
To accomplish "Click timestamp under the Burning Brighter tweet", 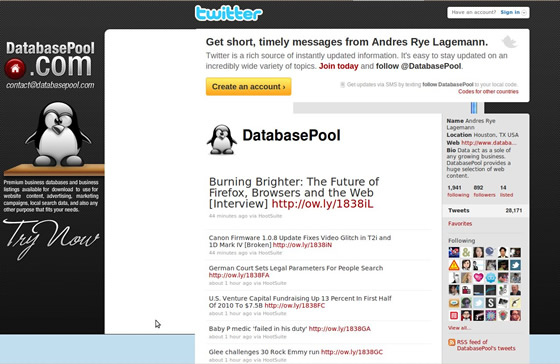I will pyautogui.click(x=228, y=216).
